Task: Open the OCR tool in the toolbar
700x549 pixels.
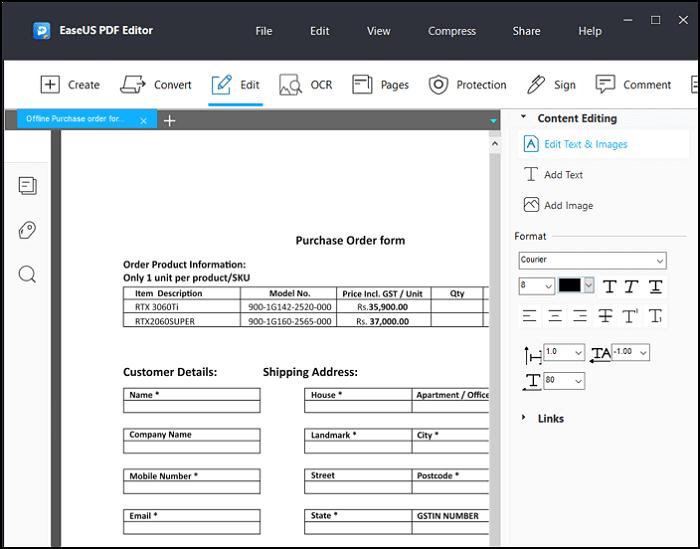Action: click(306, 85)
